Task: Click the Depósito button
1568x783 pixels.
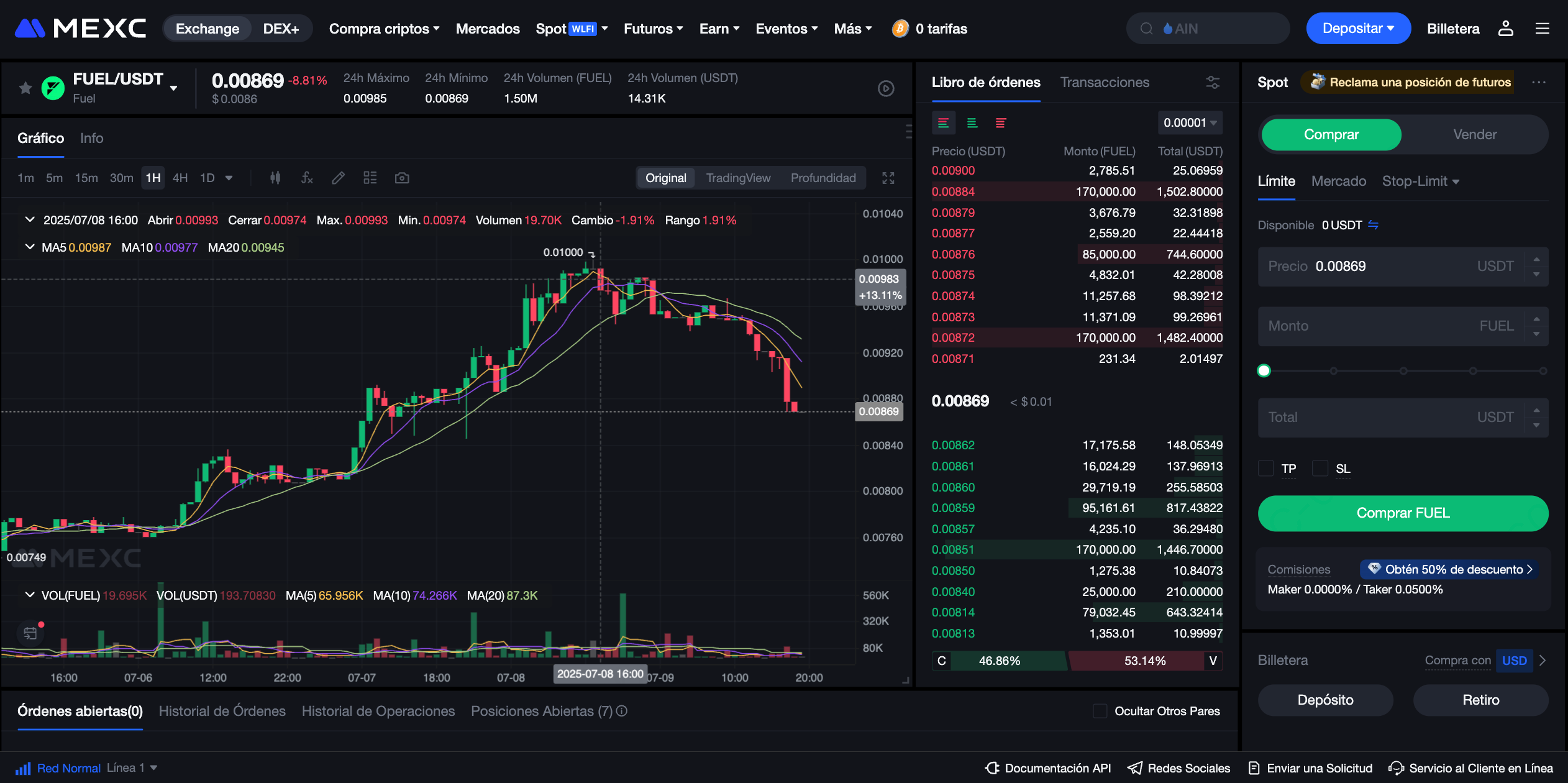Action: (x=1325, y=700)
